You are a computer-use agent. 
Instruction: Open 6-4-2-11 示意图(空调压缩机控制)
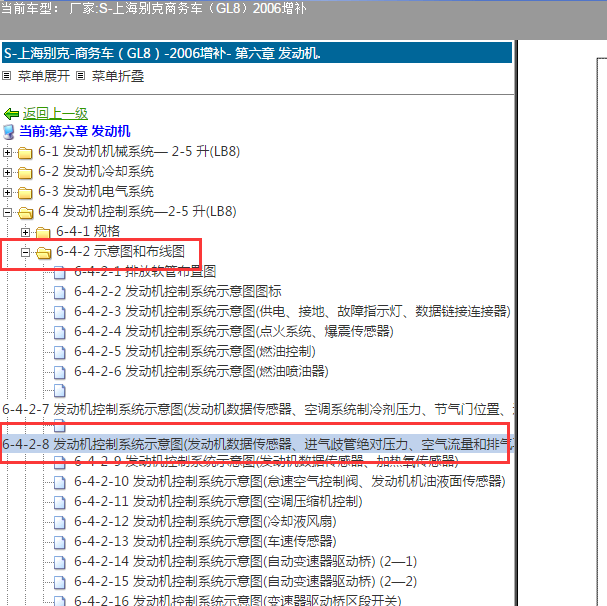tap(218, 502)
